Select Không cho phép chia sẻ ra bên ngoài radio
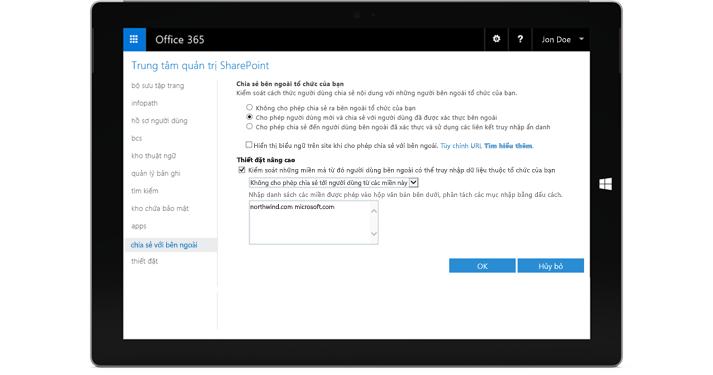This screenshot has width=713, height=375. (249, 108)
